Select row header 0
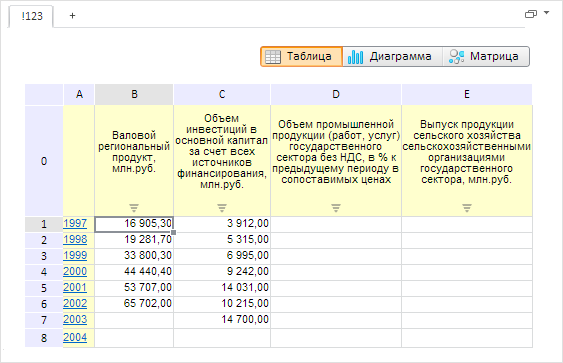The width and height of the screenshot is (563, 363). click(44, 161)
